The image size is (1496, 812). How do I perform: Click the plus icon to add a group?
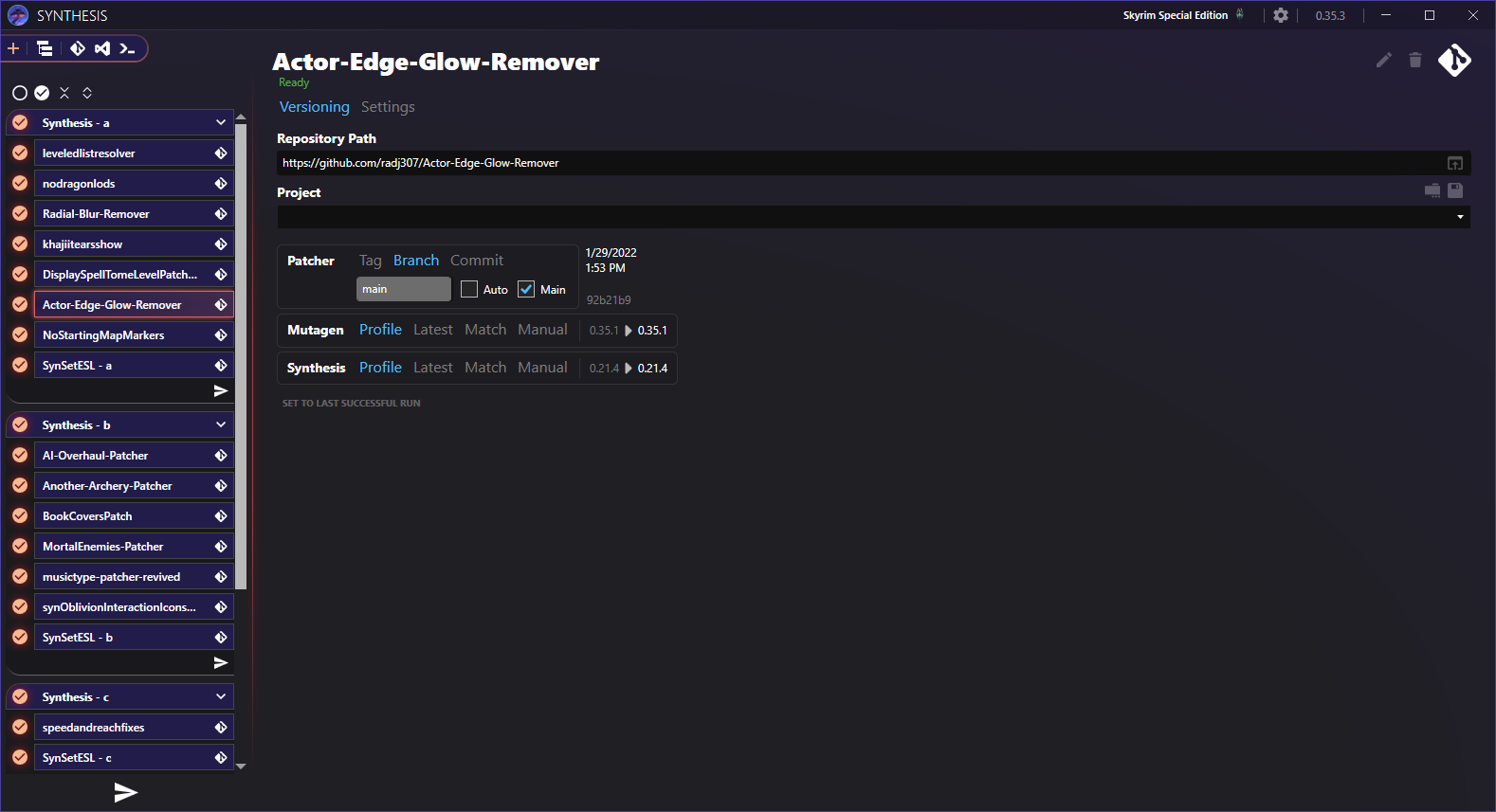tap(13, 48)
